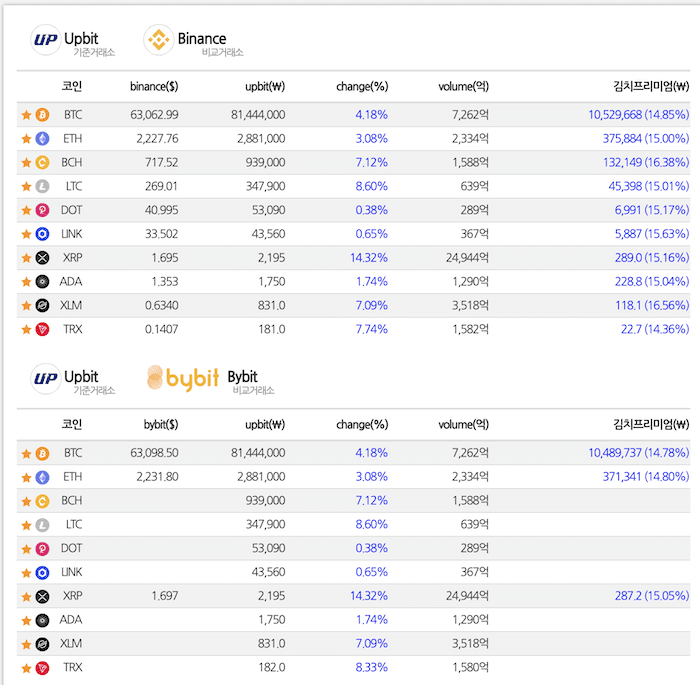
Task: Click the XLM coin icon in Binance table
Action: [x=42, y=305]
